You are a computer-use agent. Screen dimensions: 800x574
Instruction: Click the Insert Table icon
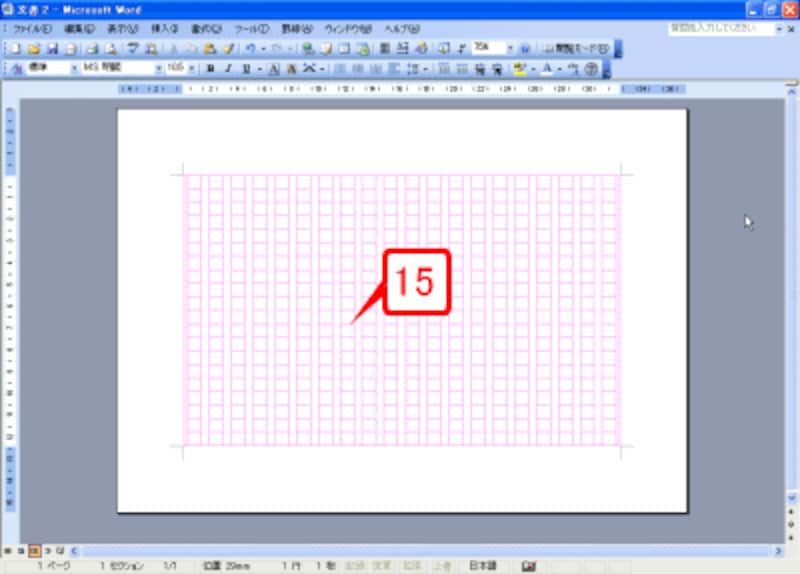tap(344, 49)
